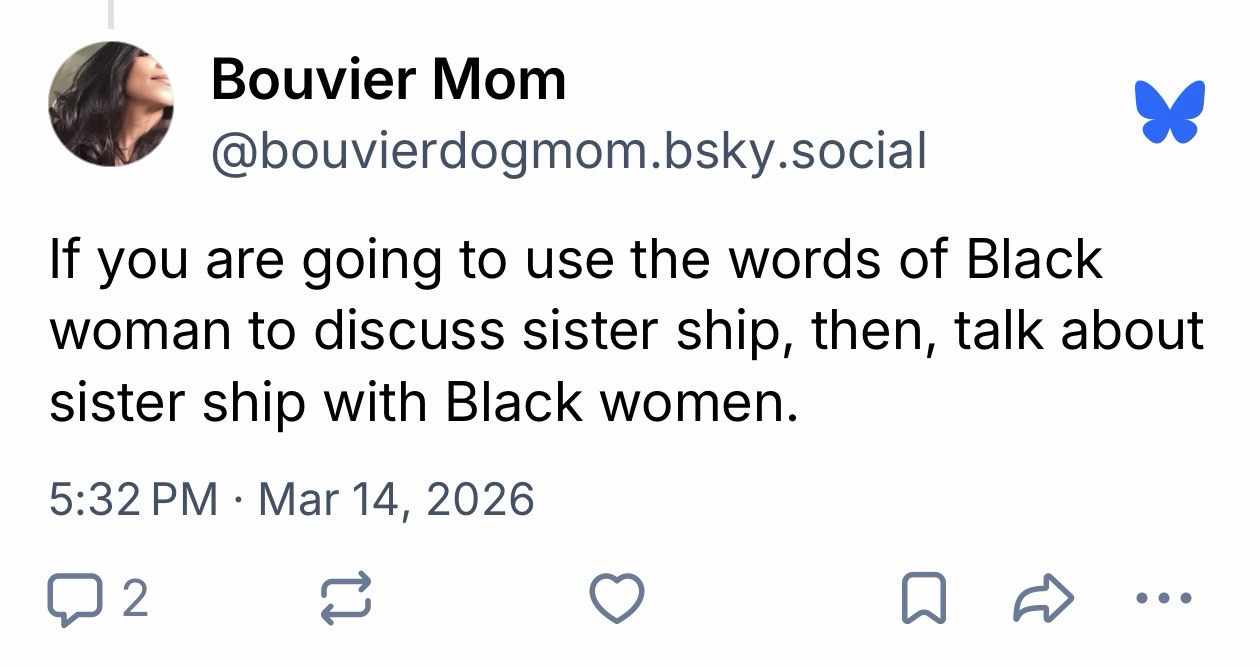Click the first line starting "If you are going"
The image size is (1260, 666).
tap(575, 259)
